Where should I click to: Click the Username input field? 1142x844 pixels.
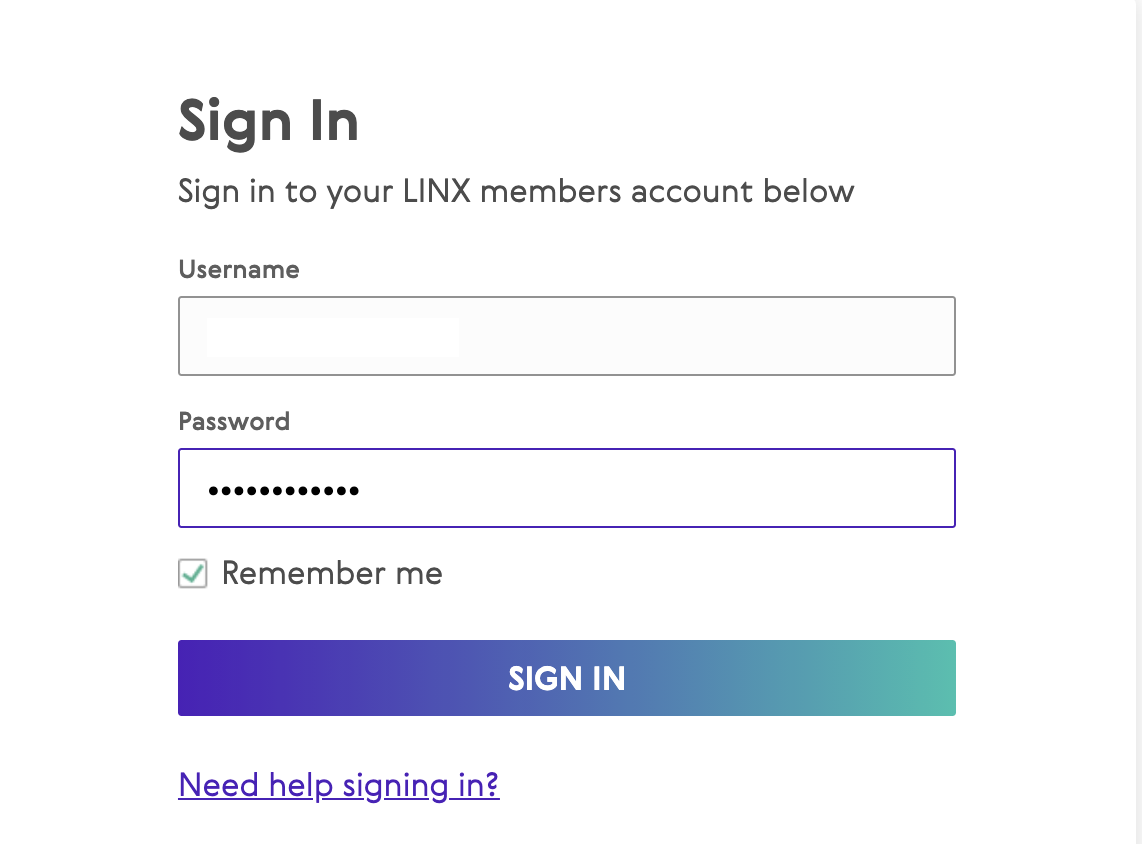tap(566, 336)
